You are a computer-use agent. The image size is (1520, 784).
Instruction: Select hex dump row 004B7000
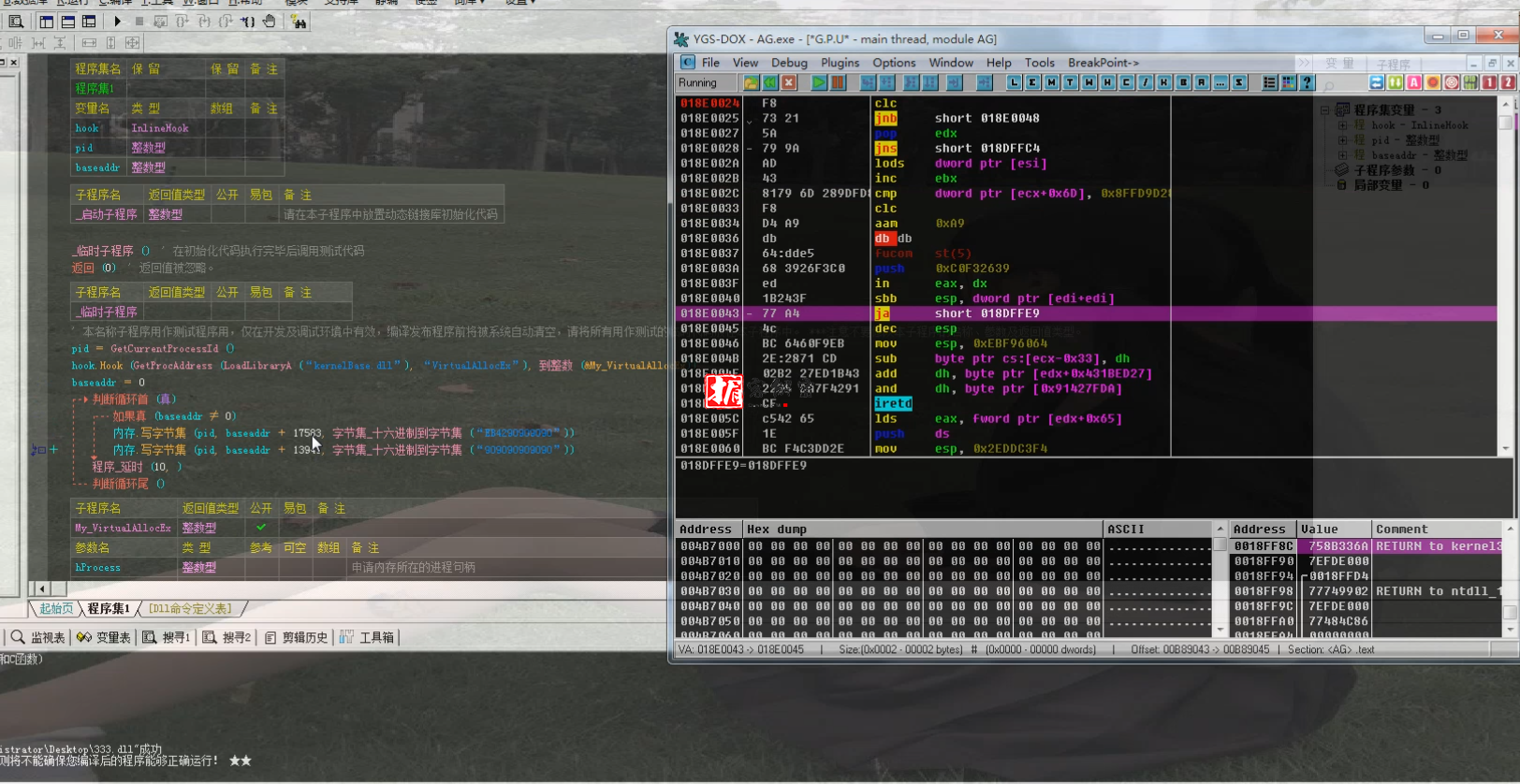click(x=944, y=546)
